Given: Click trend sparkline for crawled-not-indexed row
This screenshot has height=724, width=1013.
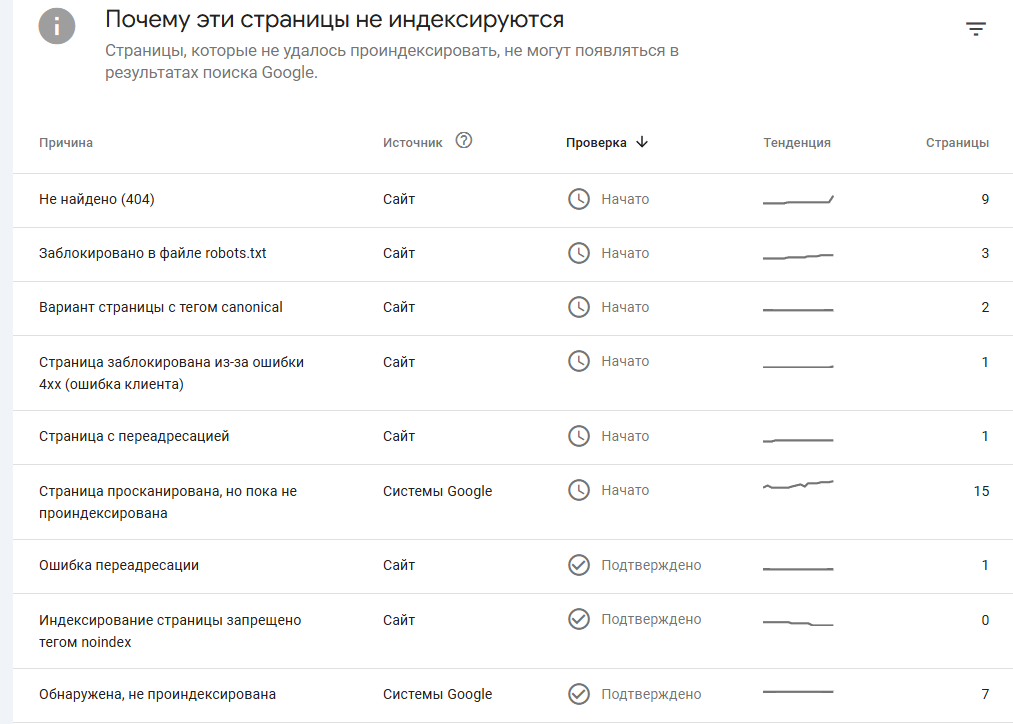Looking at the screenshot, I should 798,486.
